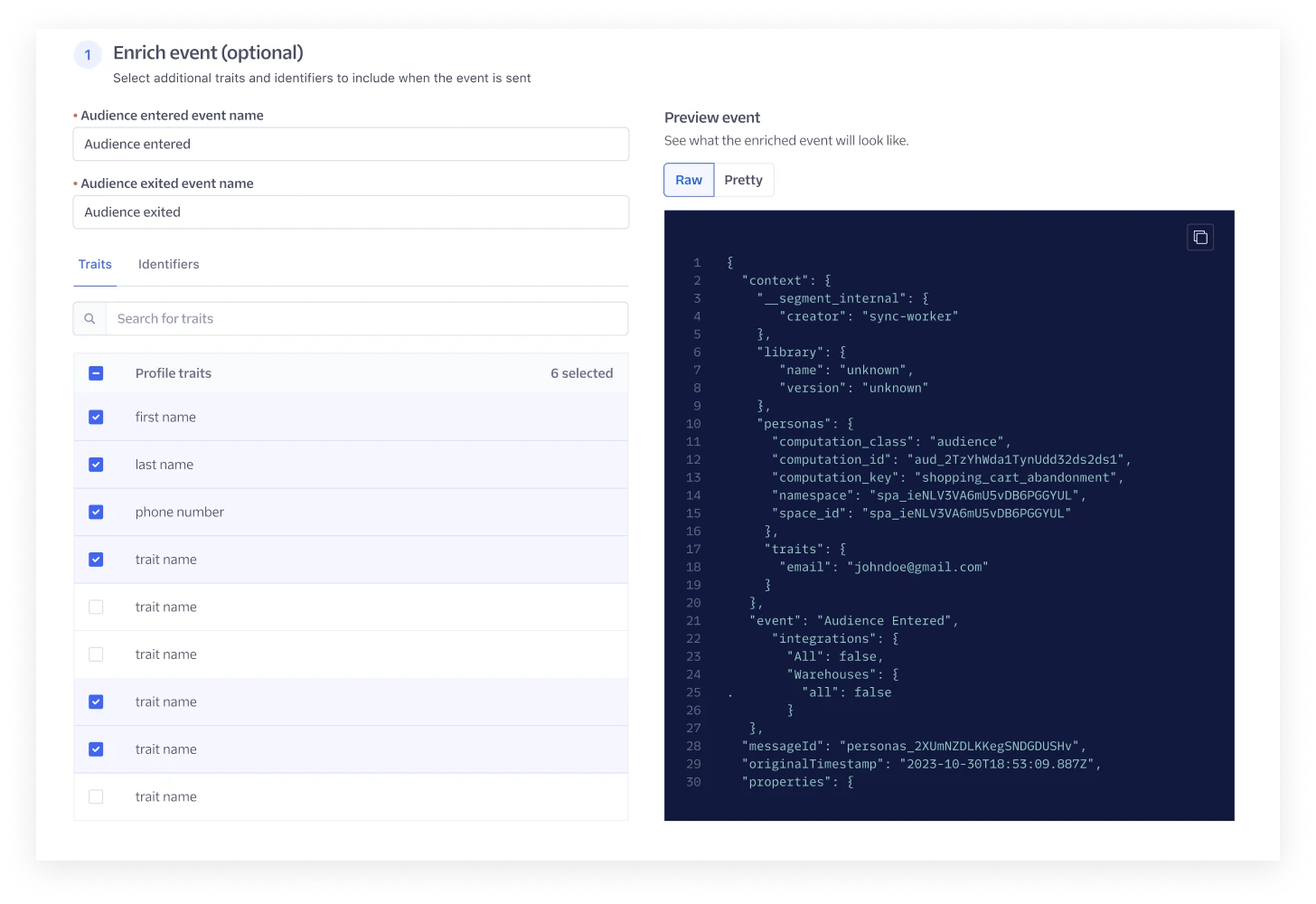Click the "computation_class": "audience" code line
1316x904 pixels.
point(891,442)
